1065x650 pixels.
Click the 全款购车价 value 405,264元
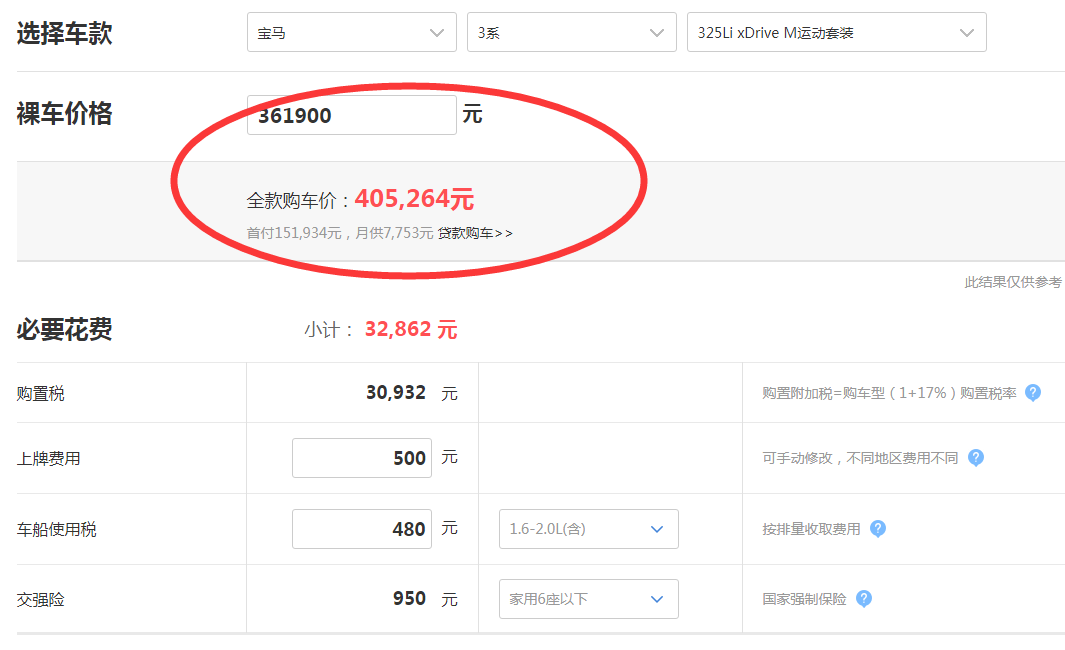pyautogui.click(x=414, y=199)
